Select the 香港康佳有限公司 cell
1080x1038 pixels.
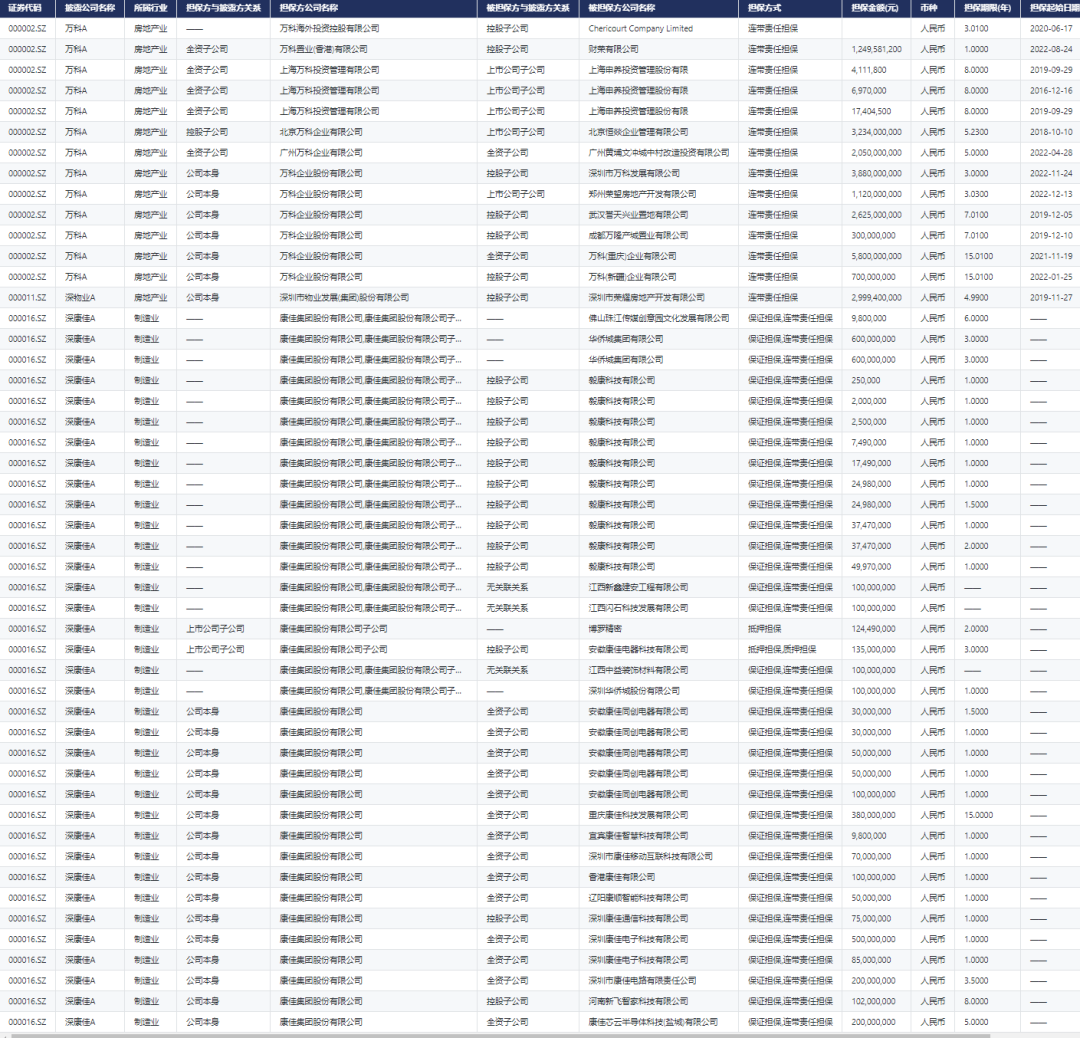point(621,877)
